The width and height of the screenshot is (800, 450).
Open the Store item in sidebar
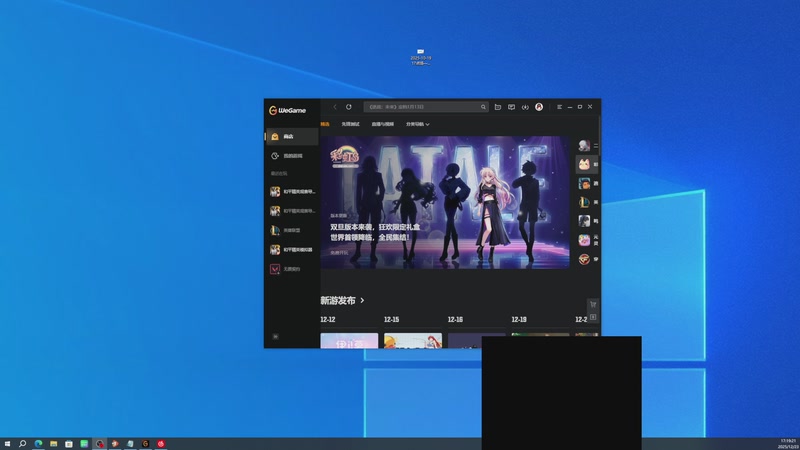pos(292,136)
